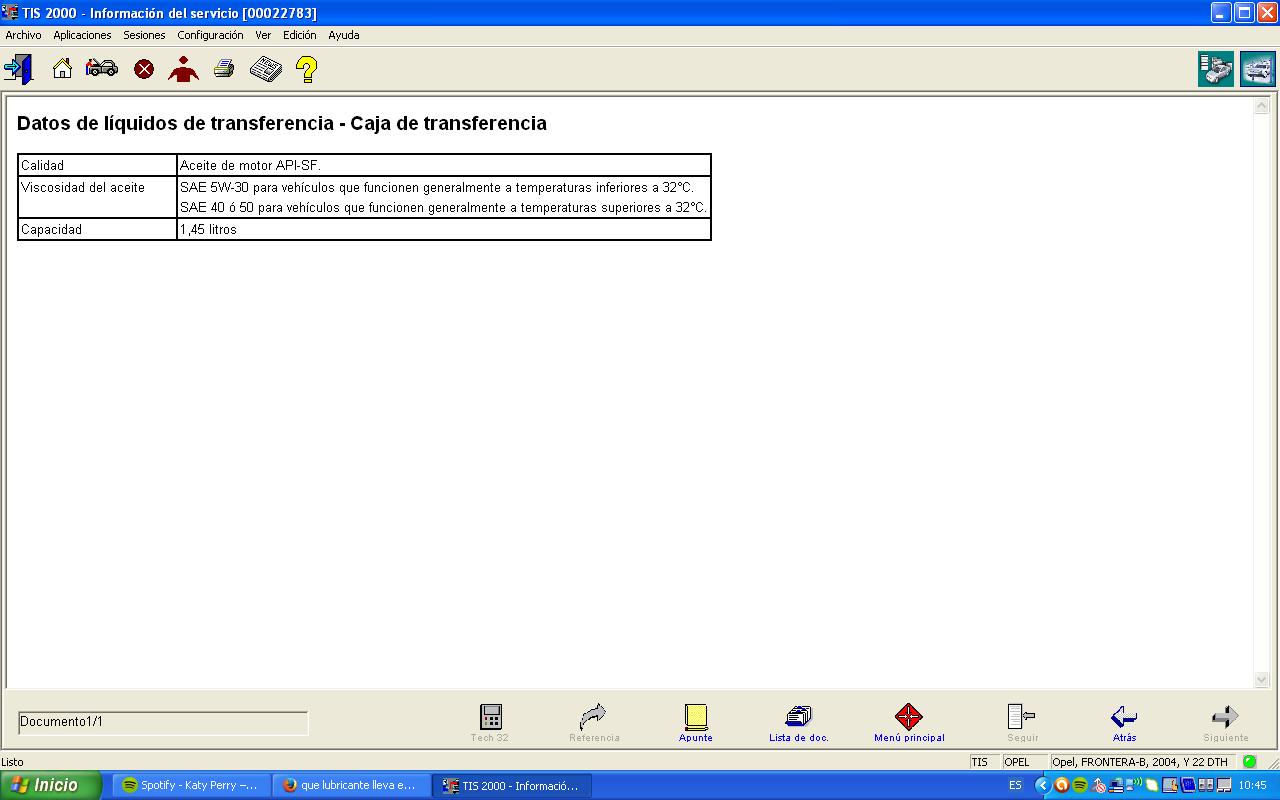Switch to the Firefox taskbar window

(x=351, y=785)
